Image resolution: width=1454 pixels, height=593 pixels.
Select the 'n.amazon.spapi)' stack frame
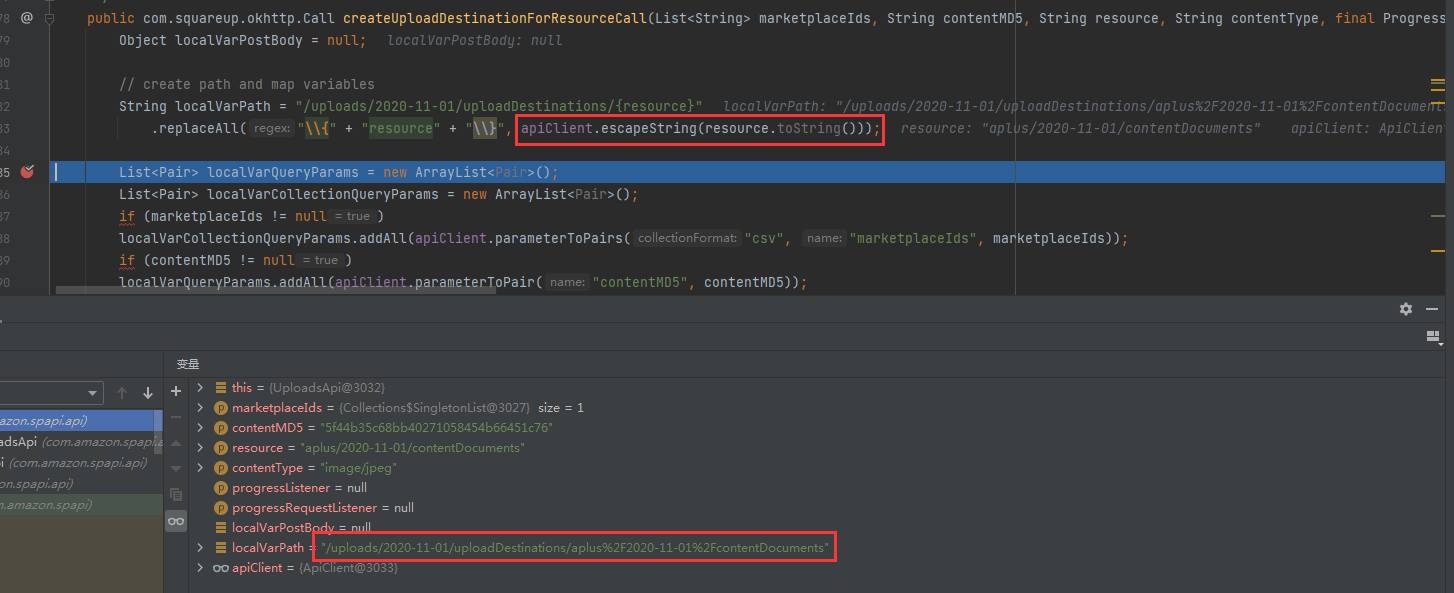pos(80,505)
